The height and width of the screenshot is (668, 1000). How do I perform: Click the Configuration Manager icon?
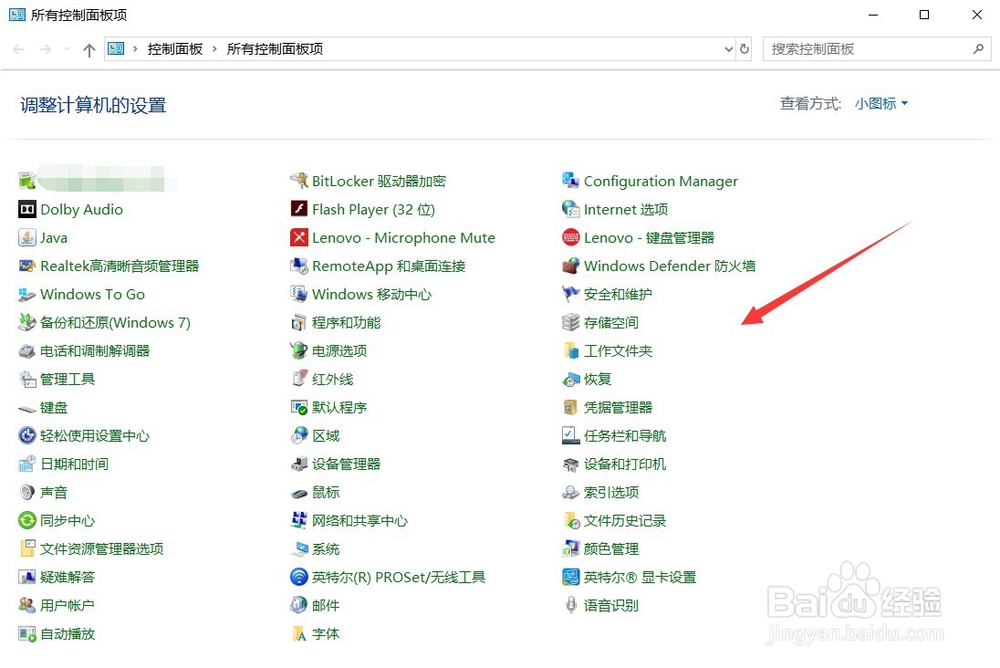coord(570,181)
